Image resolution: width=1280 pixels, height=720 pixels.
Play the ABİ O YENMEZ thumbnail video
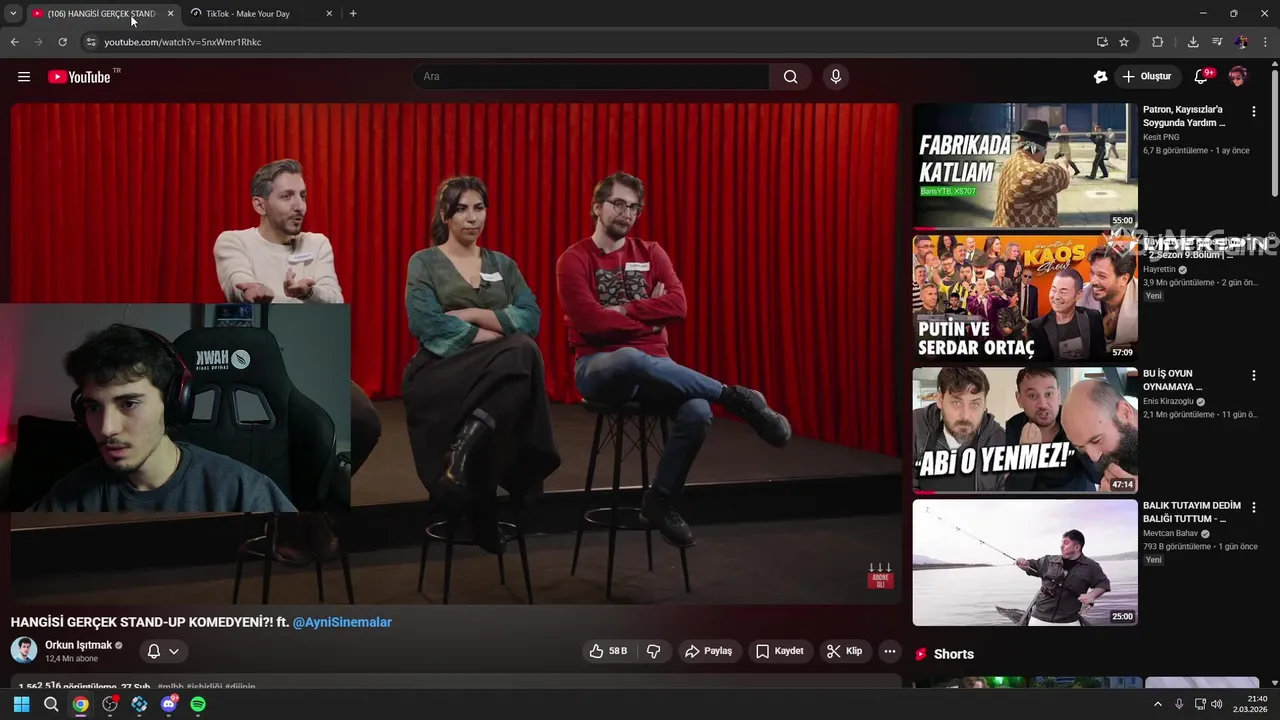(x=1025, y=430)
